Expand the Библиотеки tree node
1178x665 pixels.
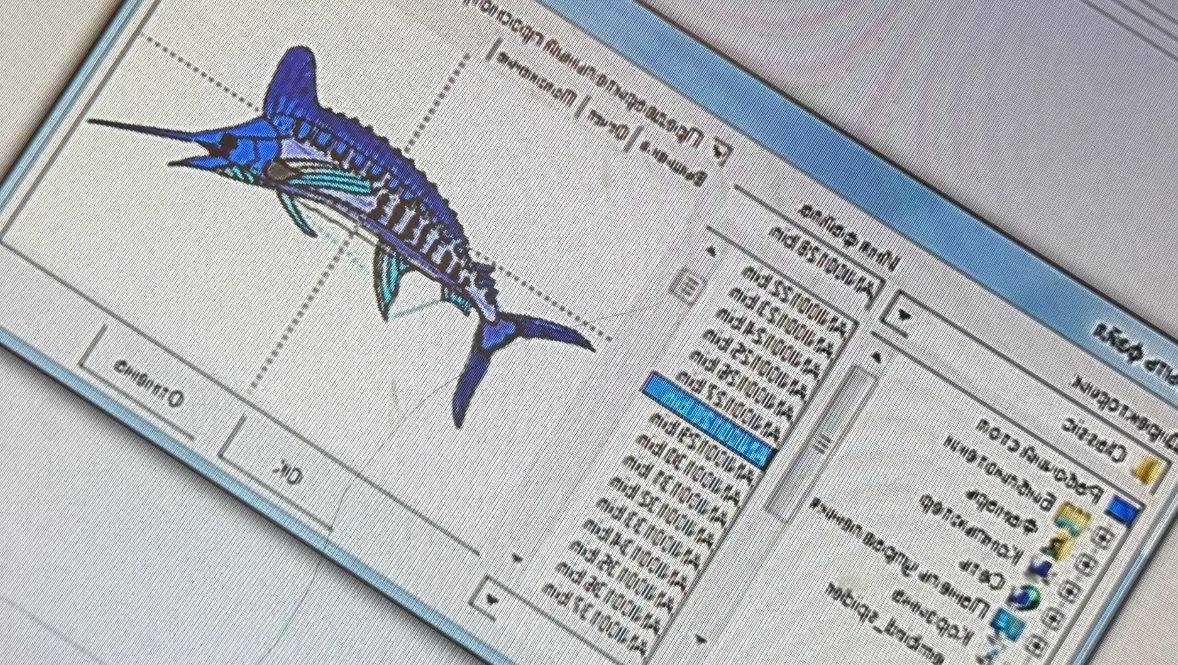click(1103, 537)
